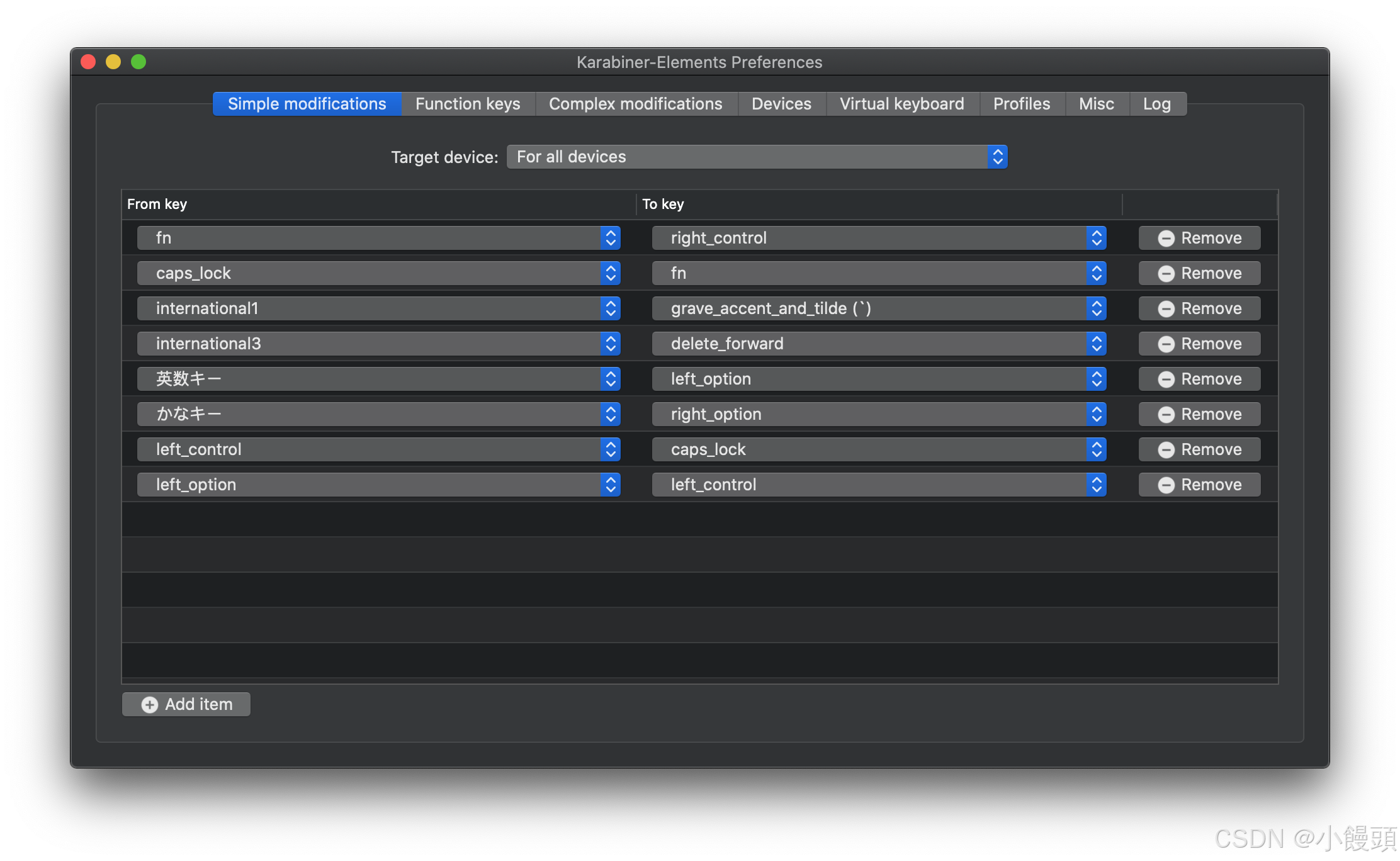Open the international1 from-key dropdown

(x=379, y=308)
